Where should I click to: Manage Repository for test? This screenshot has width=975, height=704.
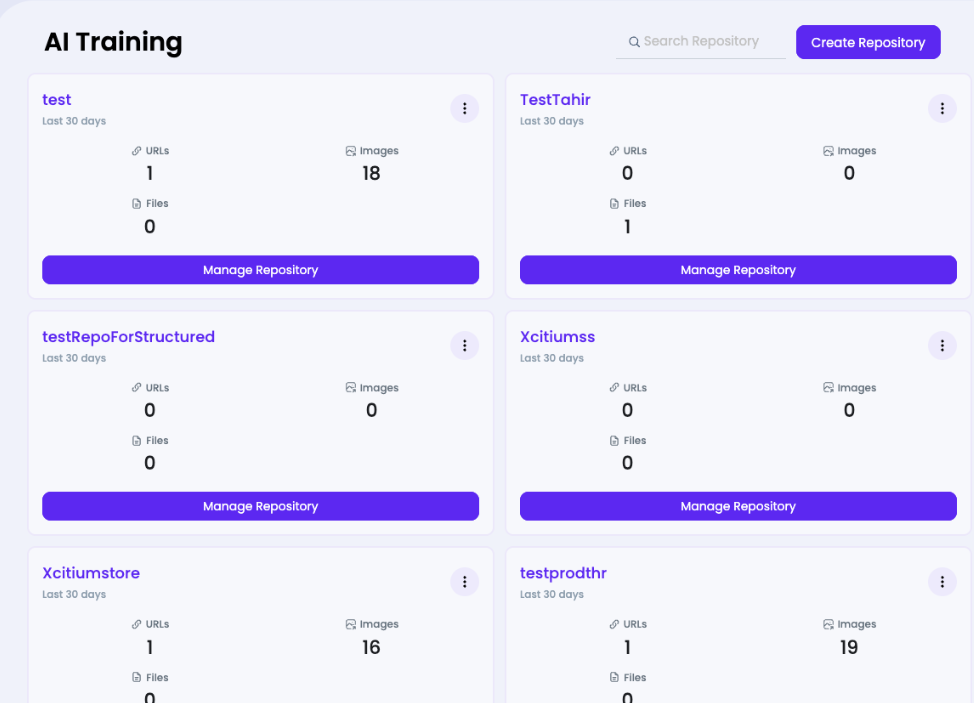[x=261, y=270]
